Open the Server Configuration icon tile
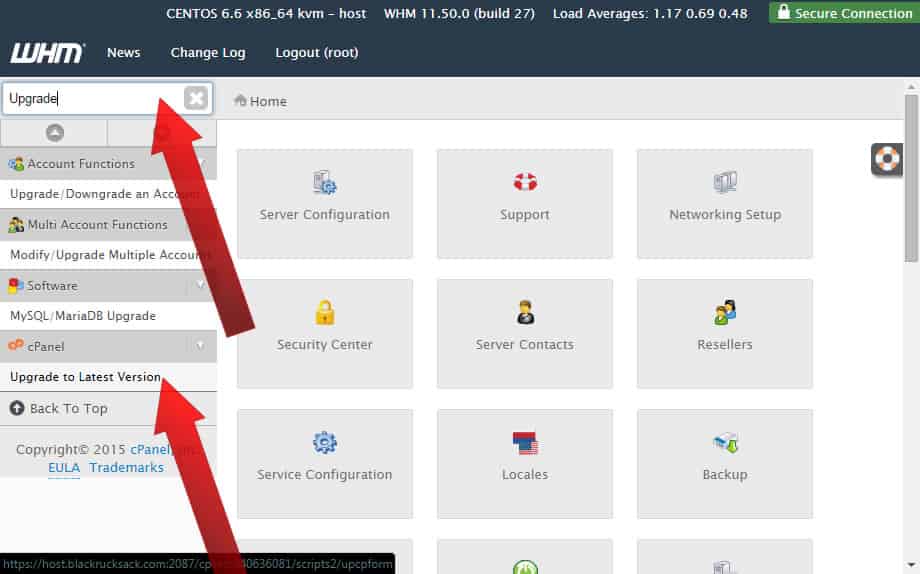Screen dimensions: 920x574 pyautogui.click(x=324, y=184)
